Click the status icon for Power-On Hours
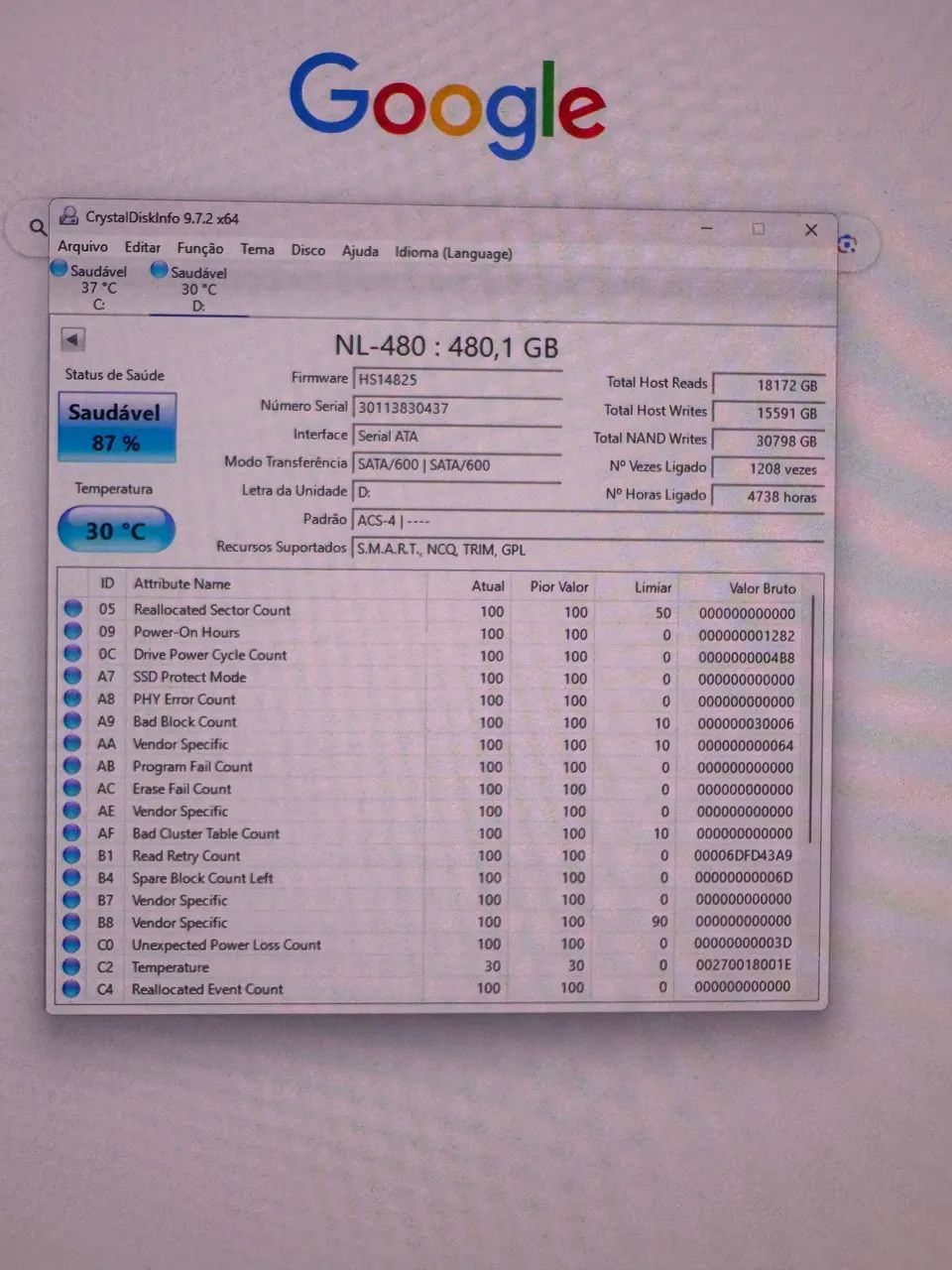This screenshot has width=952, height=1270. (x=72, y=631)
